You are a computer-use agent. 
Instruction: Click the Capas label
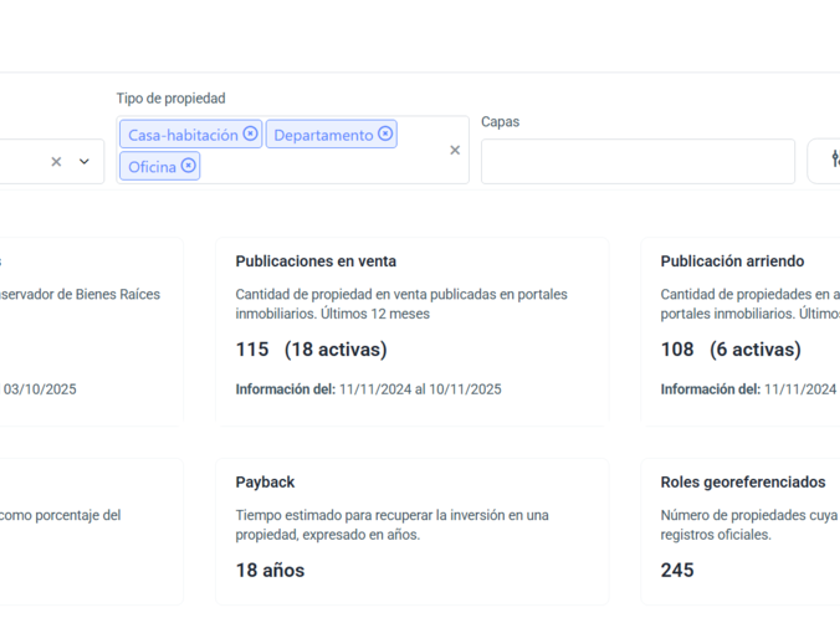(x=500, y=122)
